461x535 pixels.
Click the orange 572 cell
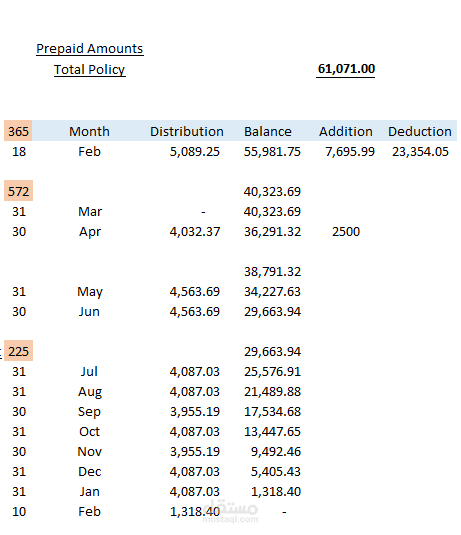[18, 191]
